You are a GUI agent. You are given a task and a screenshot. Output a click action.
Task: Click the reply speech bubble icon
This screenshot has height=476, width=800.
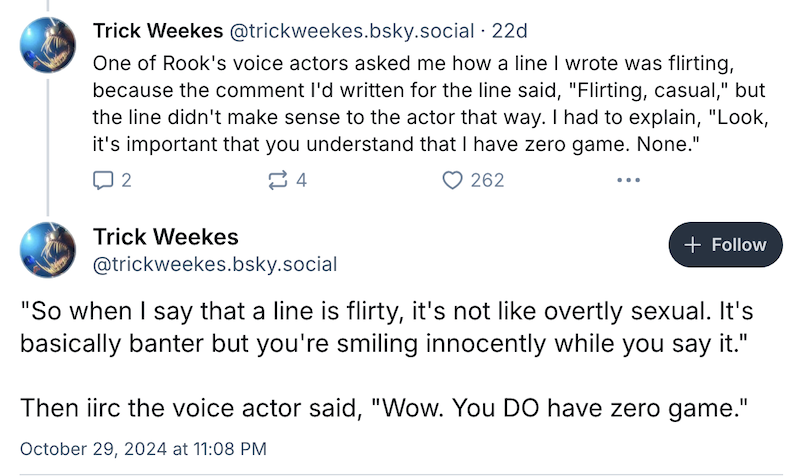point(103,180)
